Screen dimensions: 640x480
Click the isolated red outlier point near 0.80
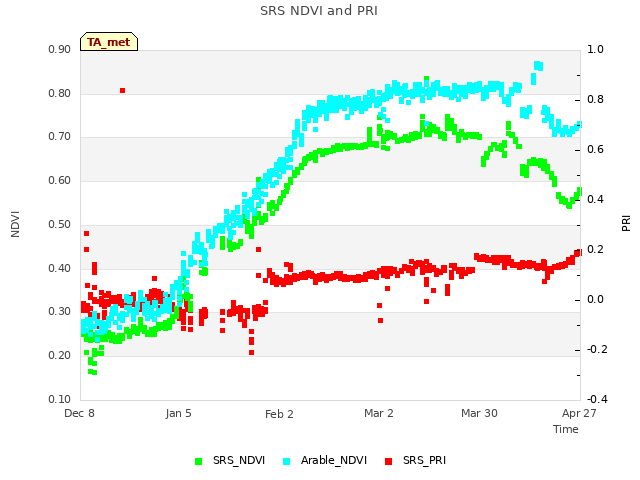tap(122, 91)
